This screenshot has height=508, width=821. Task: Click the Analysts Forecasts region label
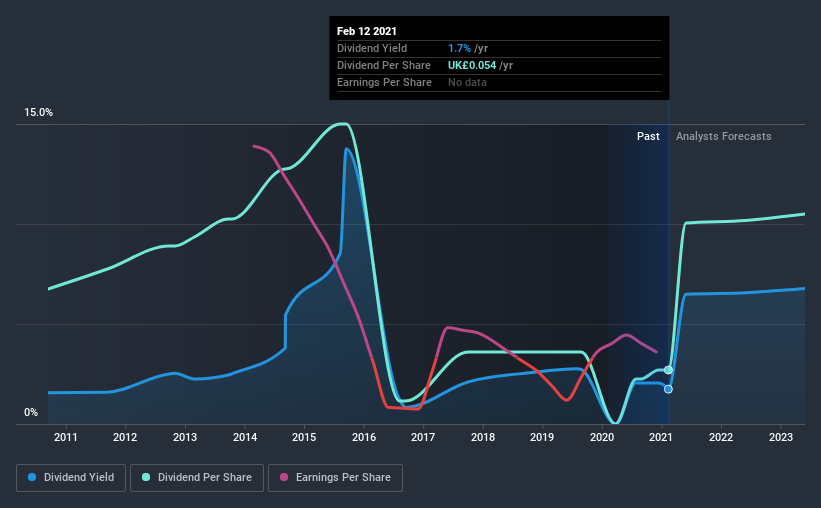pyautogui.click(x=724, y=136)
